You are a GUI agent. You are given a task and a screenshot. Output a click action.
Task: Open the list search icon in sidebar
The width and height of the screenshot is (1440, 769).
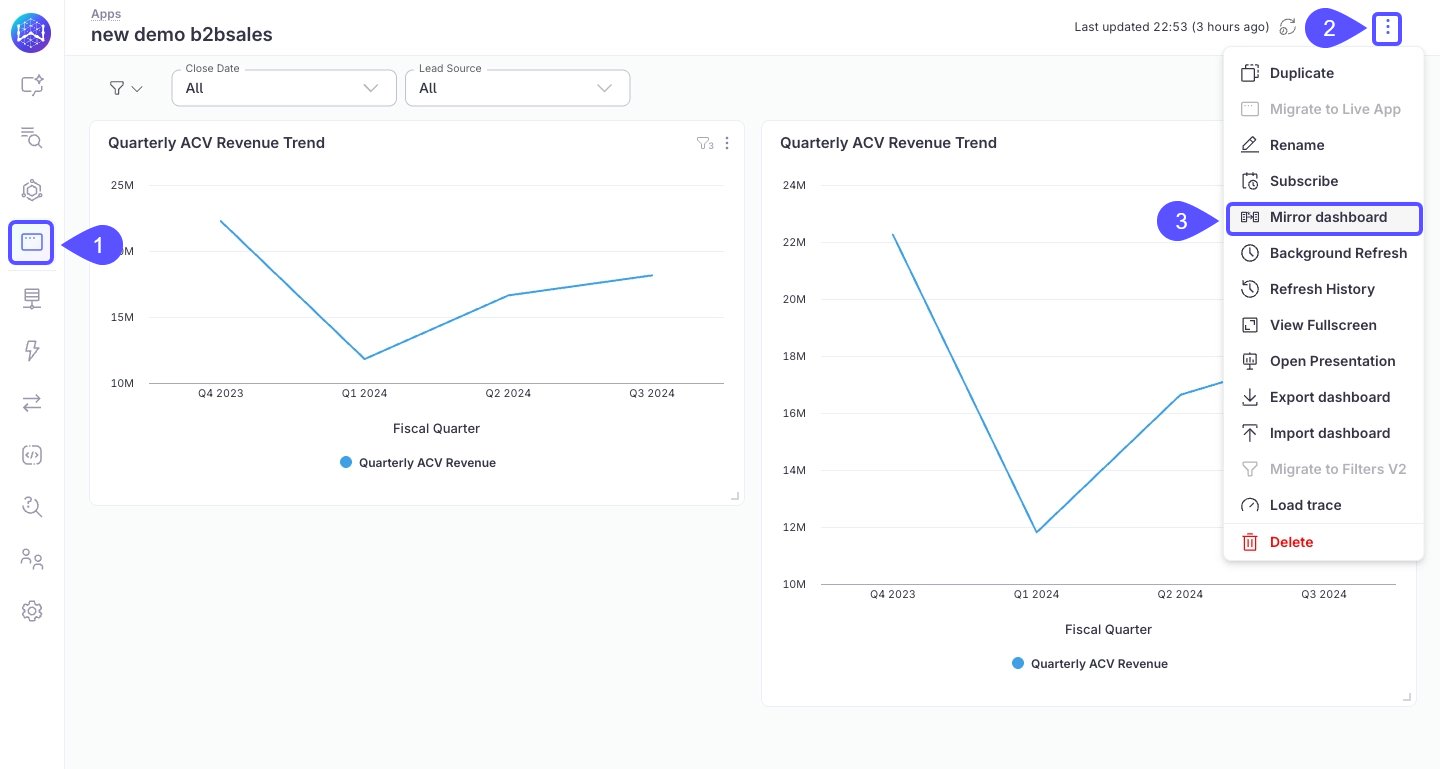click(x=32, y=138)
